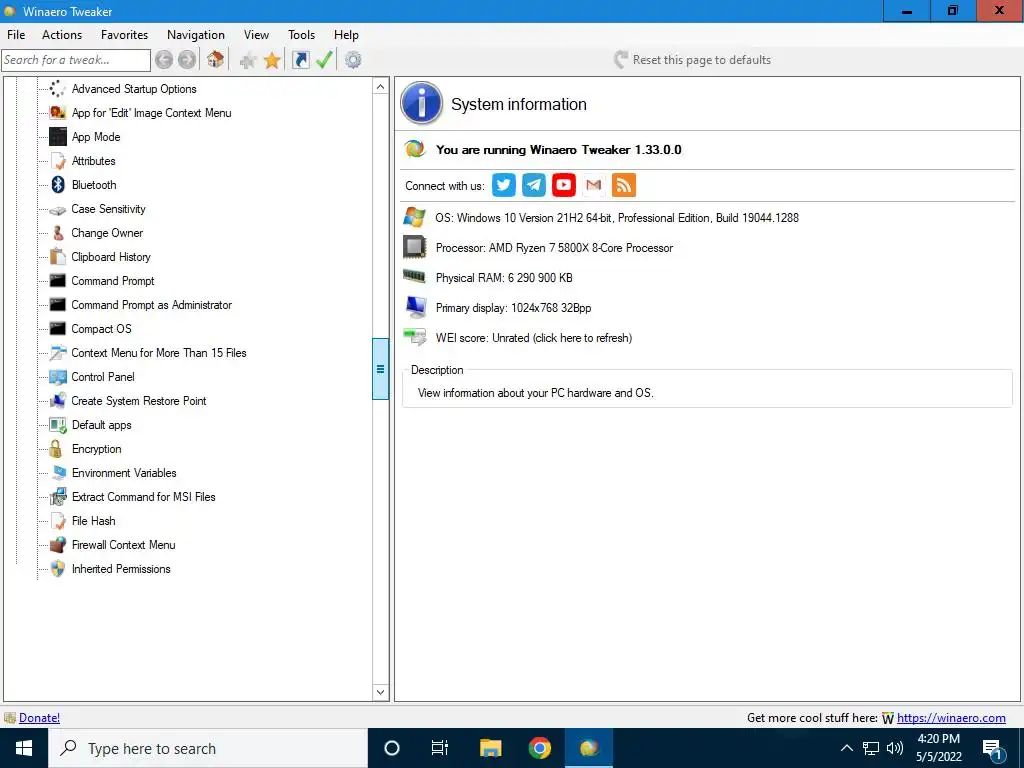Click Reset this page to defaults
The height and width of the screenshot is (768, 1024).
pyautogui.click(x=692, y=59)
